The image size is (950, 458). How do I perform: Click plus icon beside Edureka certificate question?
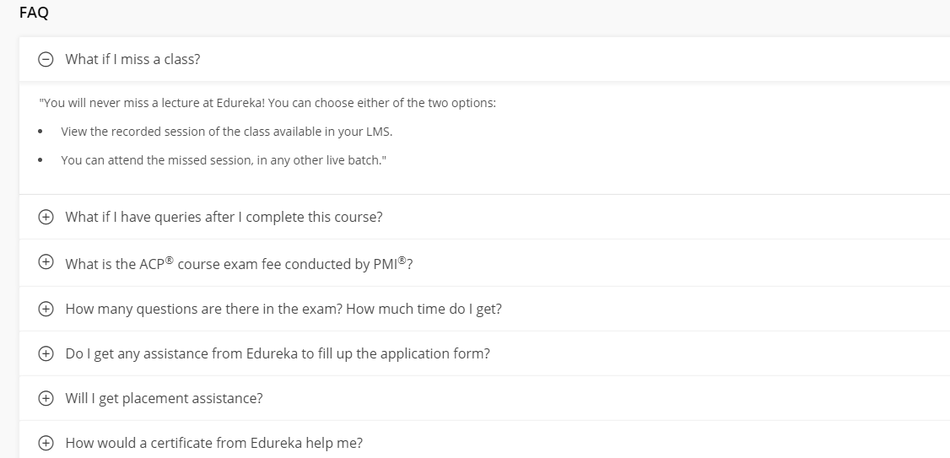point(45,443)
